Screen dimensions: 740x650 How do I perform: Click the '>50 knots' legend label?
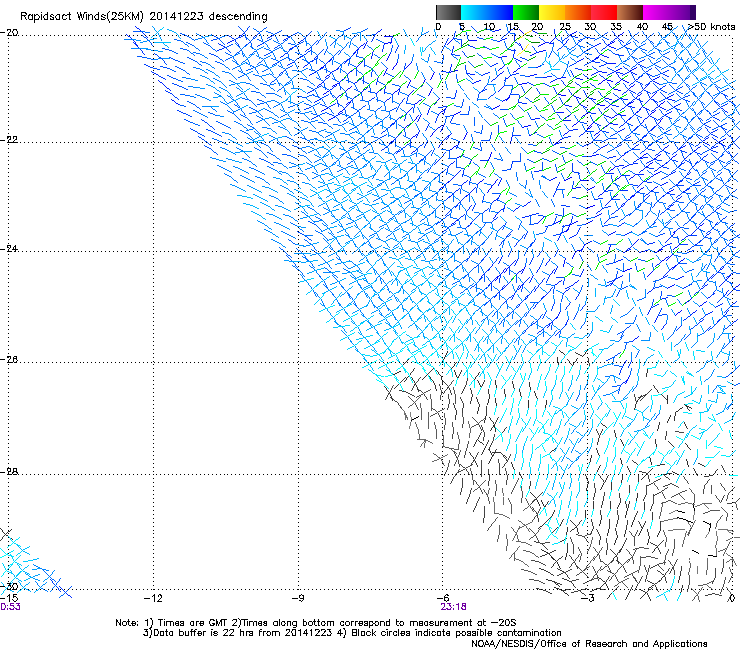pyautogui.click(x=712, y=27)
